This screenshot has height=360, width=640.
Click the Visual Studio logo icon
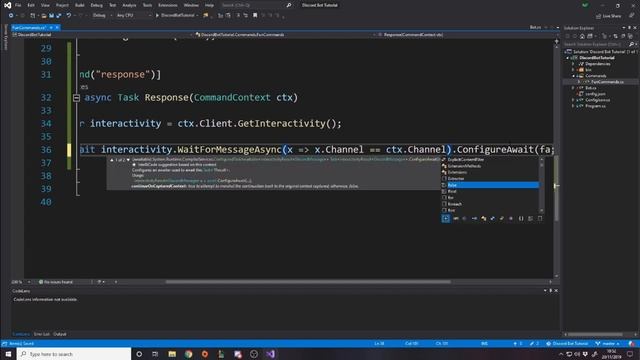click(x=7, y=5)
